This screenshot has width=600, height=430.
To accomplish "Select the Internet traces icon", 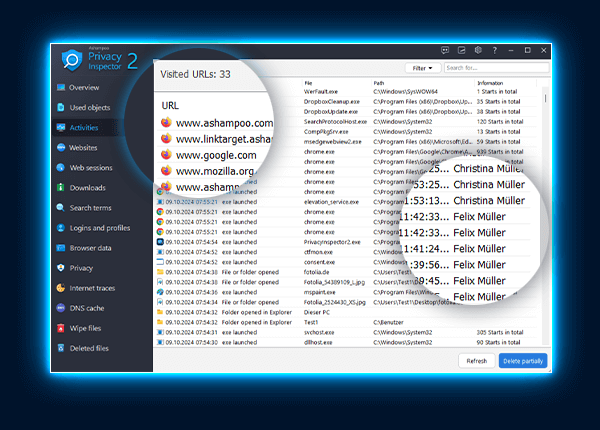I will click(x=62, y=288).
